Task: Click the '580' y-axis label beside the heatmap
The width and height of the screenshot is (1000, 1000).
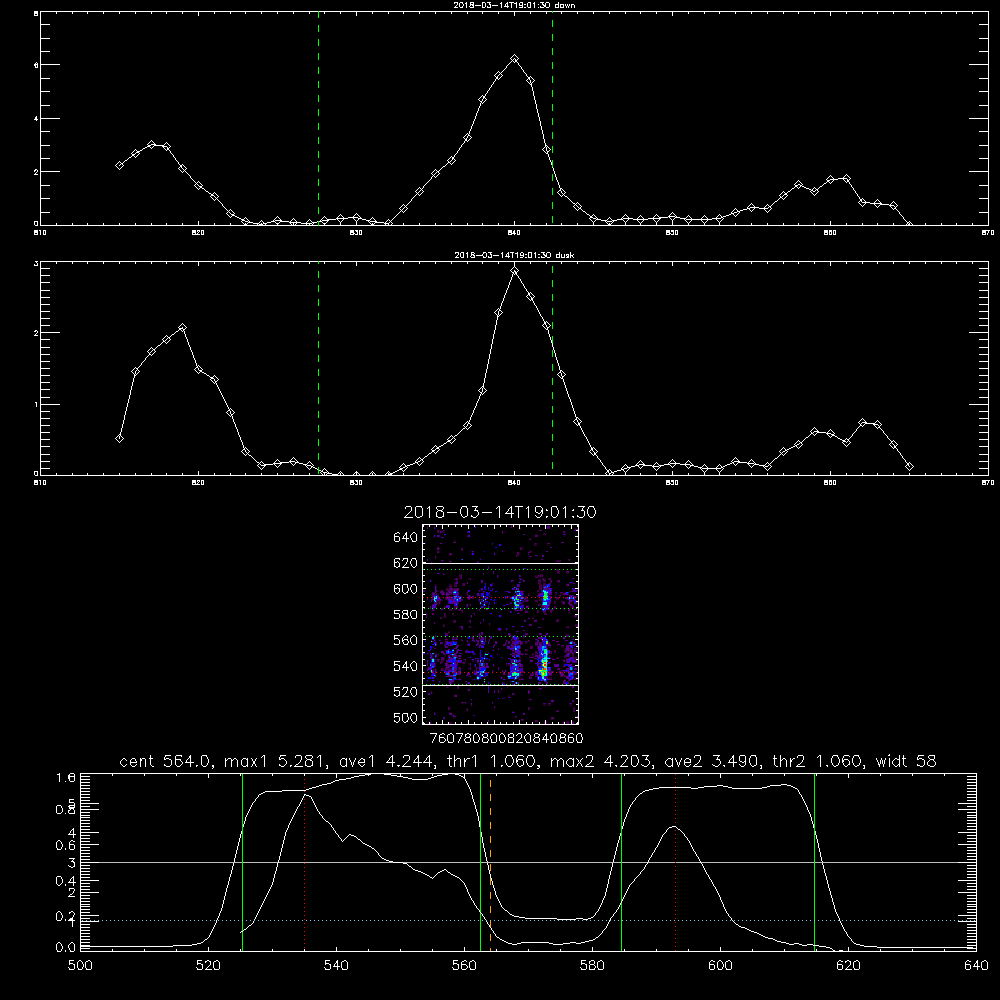Action: [x=405, y=615]
